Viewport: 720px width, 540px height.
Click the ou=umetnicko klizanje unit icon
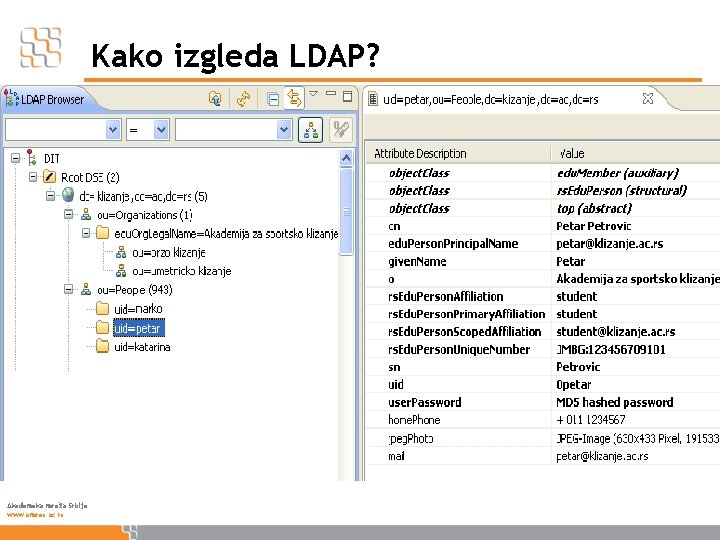pos(121,271)
